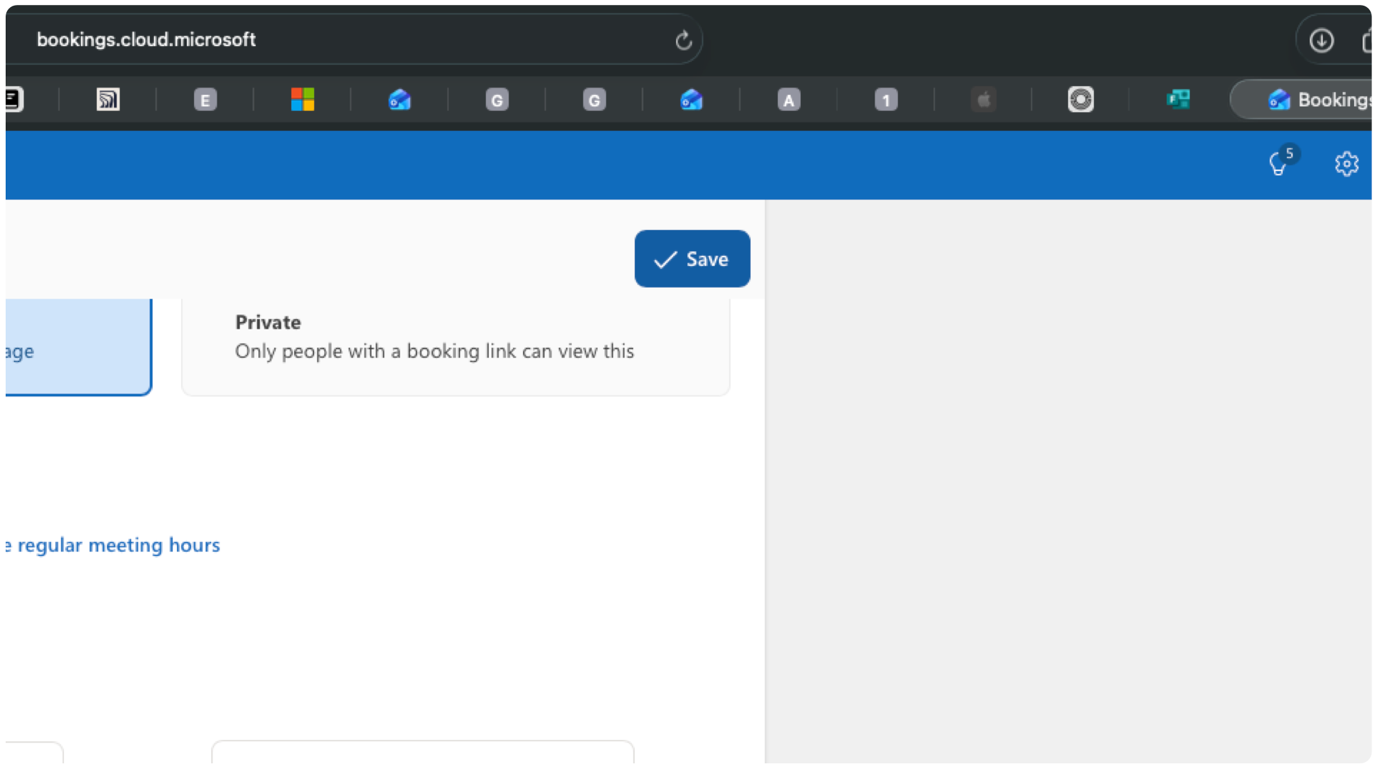Switch to the pinned tab labeled E
Image resolution: width=1377 pixels, height=769 pixels.
click(205, 99)
